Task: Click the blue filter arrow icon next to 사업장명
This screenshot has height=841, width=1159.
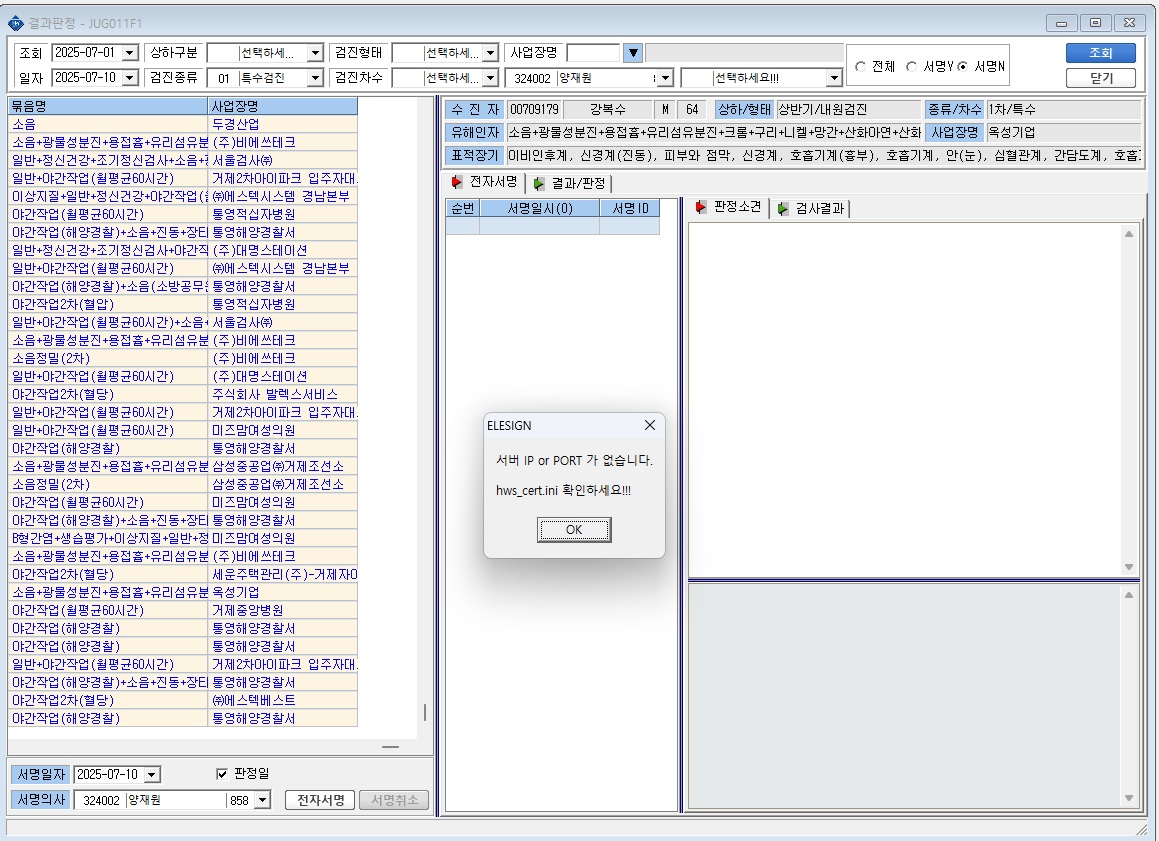Action: (x=633, y=52)
